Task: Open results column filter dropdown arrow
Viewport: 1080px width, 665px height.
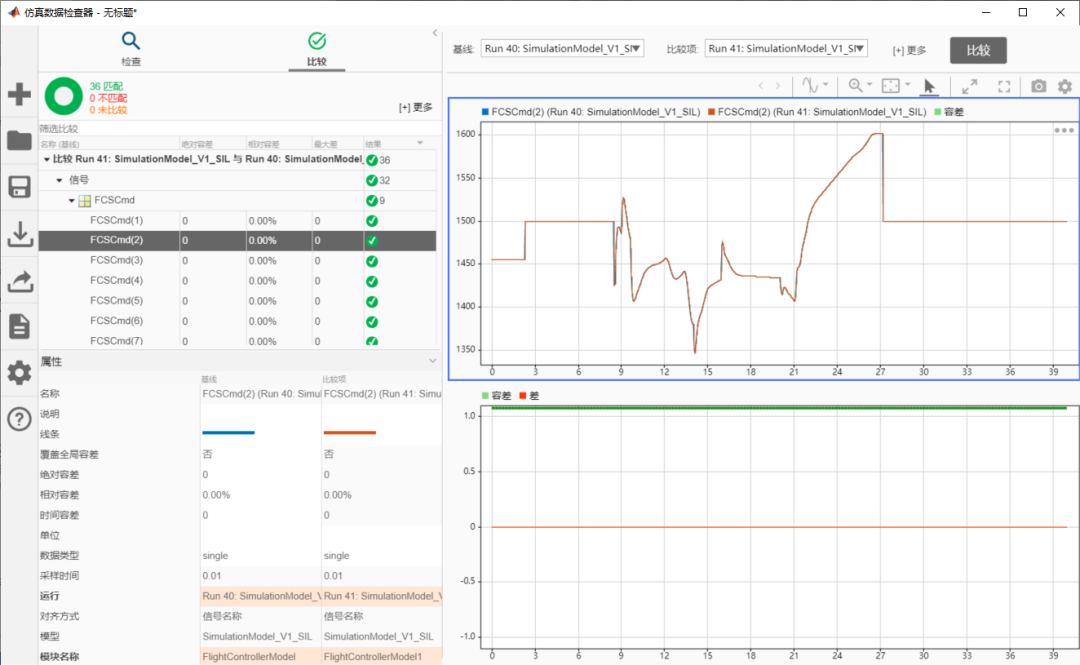Action: tap(420, 143)
